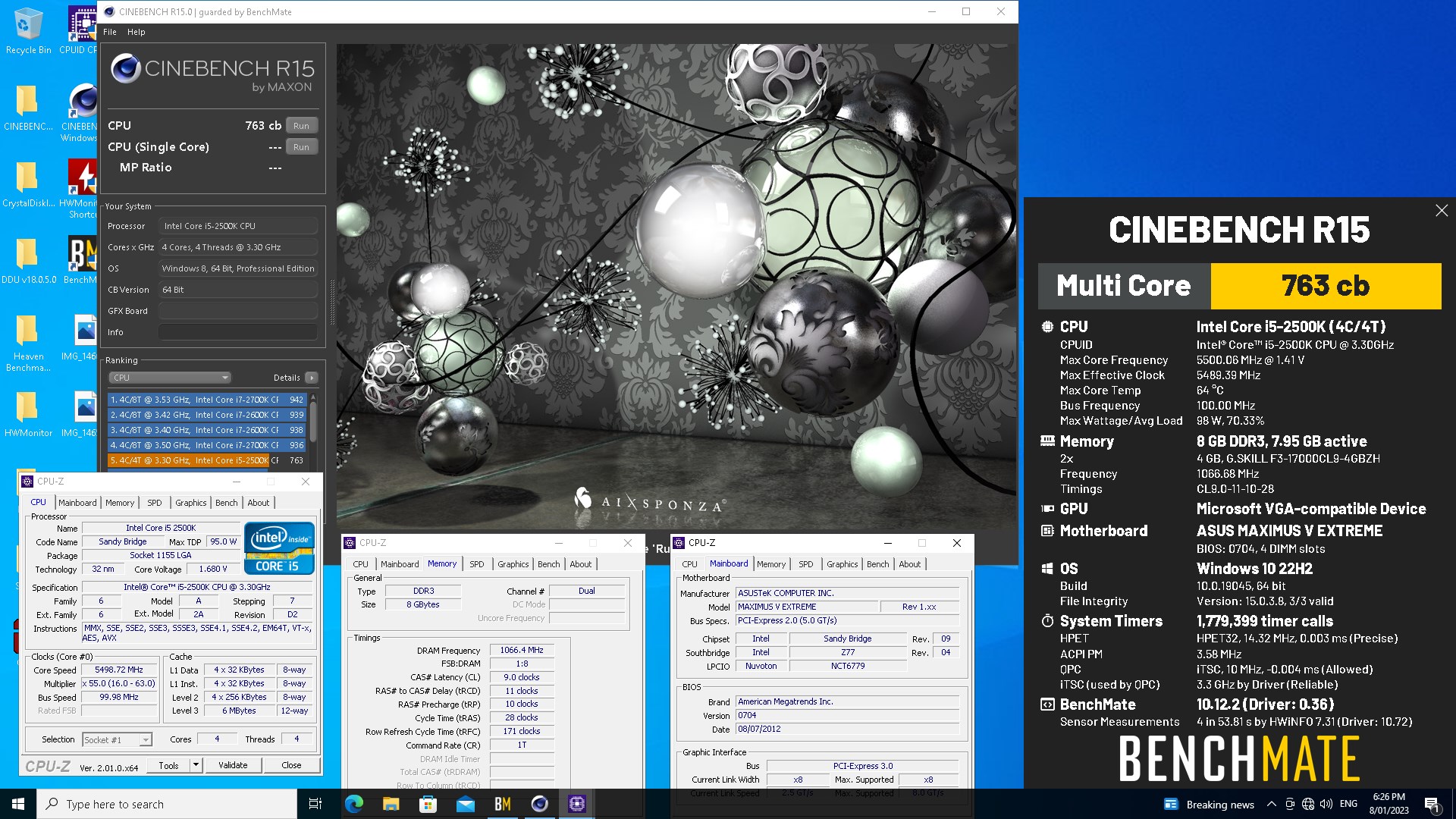
Task: Open Graphics tab in left CPU-Z window
Action: coord(190,503)
